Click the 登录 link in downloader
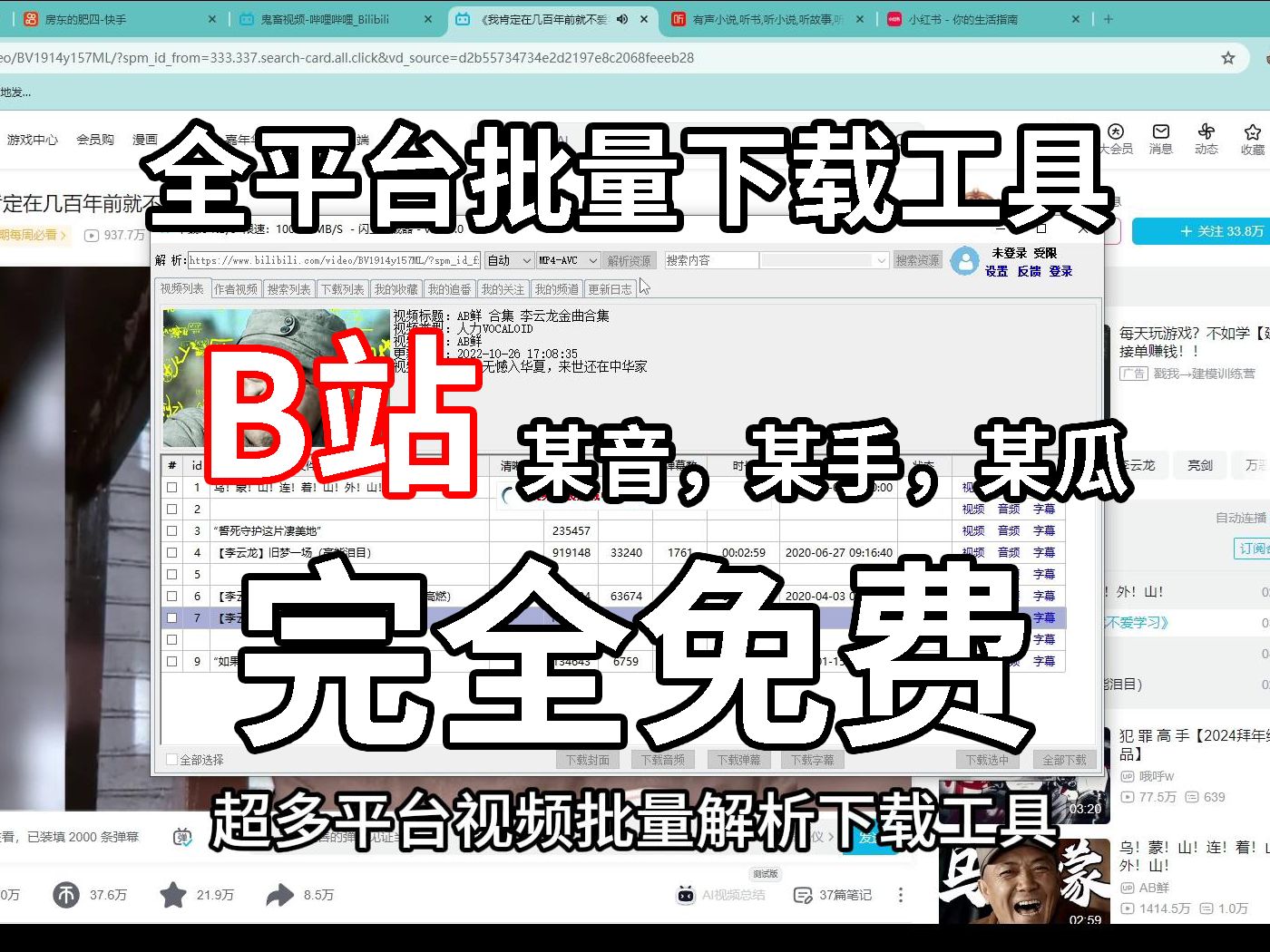Viewport: 1270px width, 952px height. [1061, 271]
